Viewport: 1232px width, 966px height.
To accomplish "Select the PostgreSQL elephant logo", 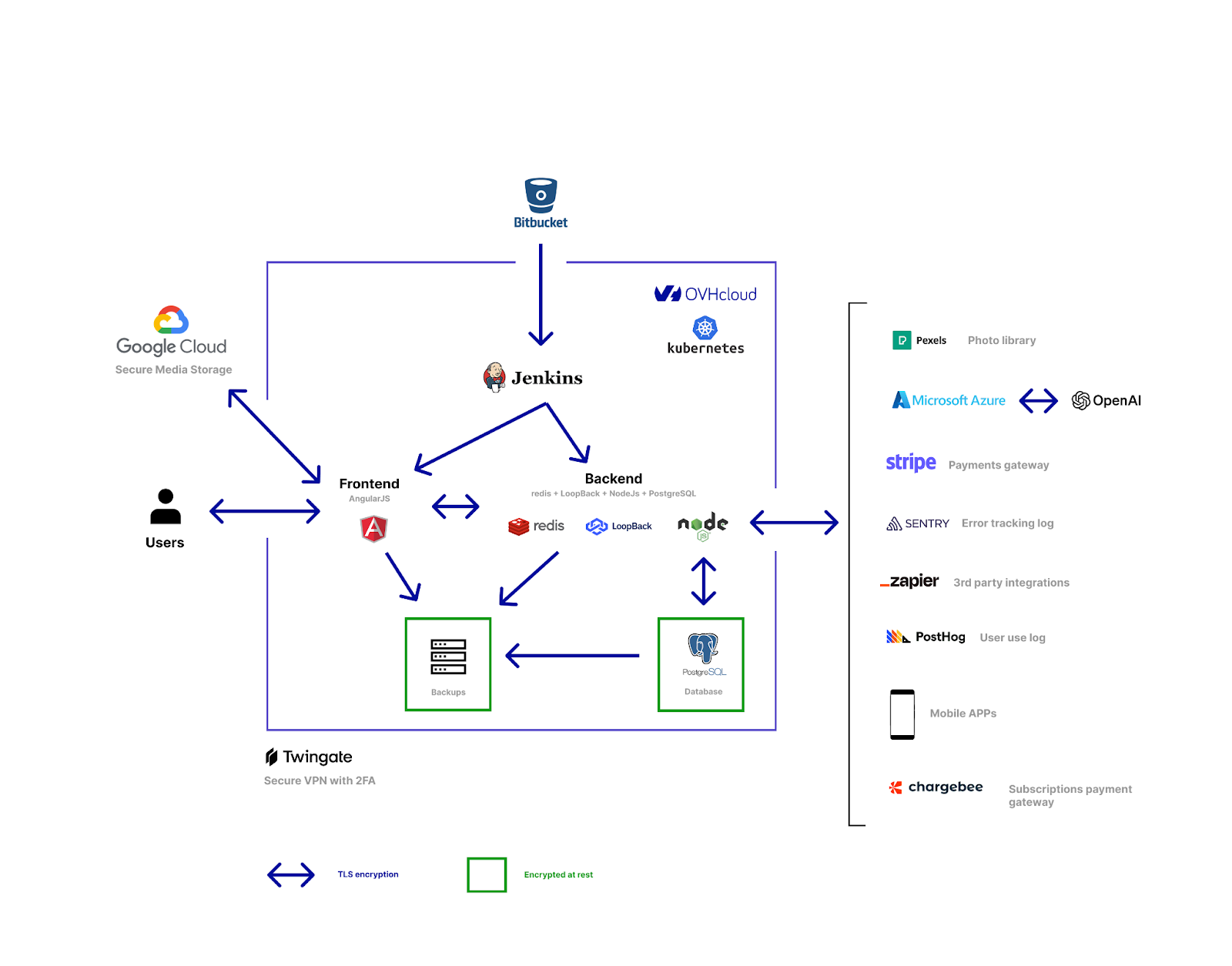I will pyautogui.click(x=703, y=648).
